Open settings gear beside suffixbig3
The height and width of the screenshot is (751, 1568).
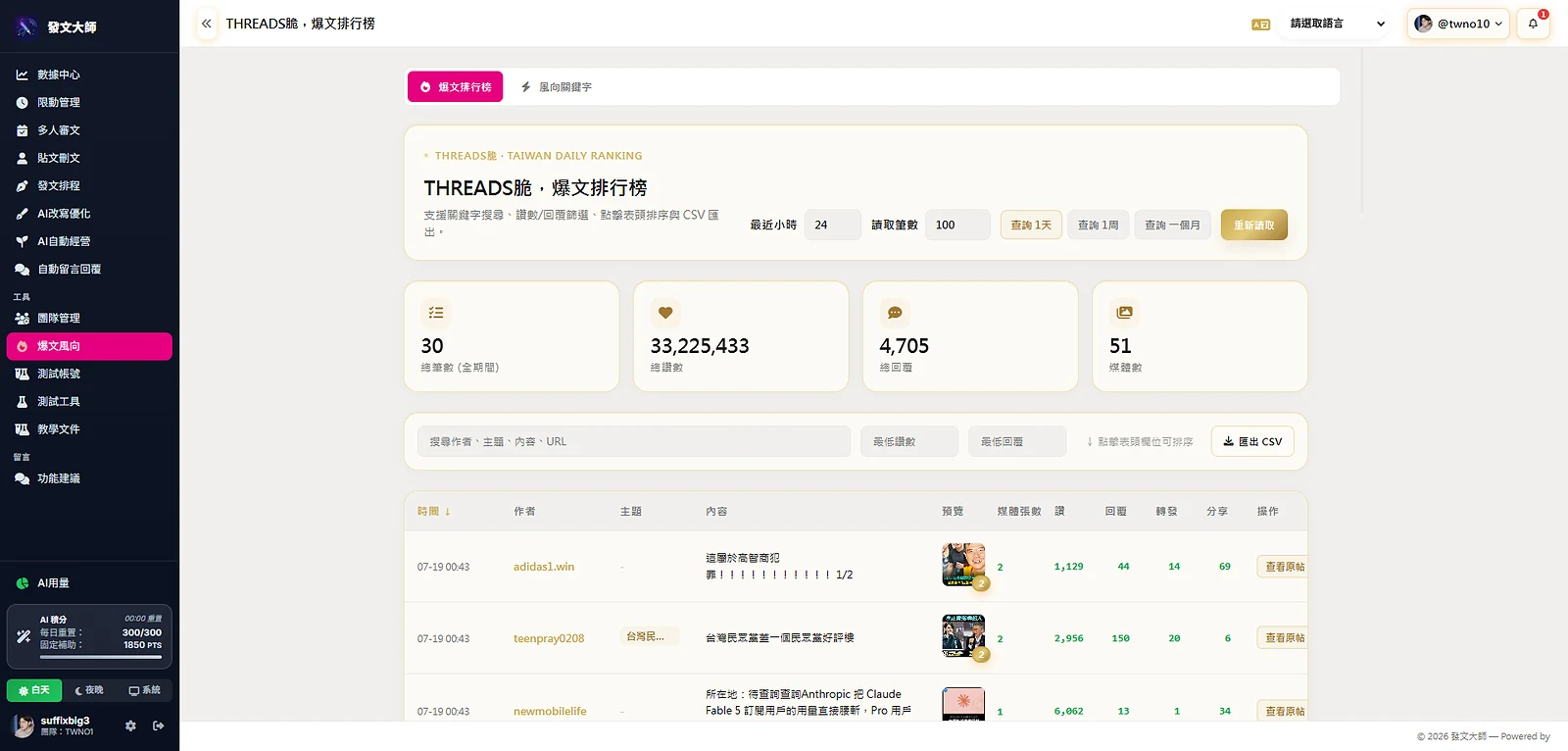(x=130, y=726)
